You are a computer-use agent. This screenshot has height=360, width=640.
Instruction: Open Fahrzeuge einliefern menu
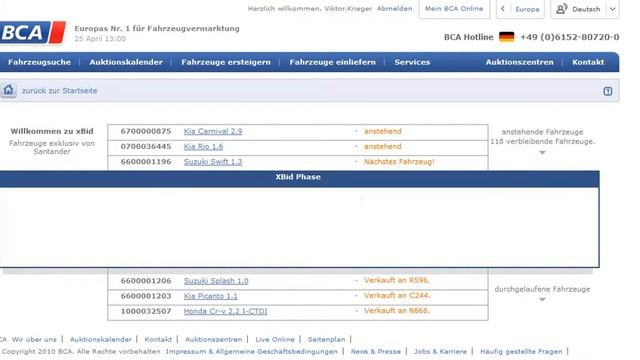point(332,62)
